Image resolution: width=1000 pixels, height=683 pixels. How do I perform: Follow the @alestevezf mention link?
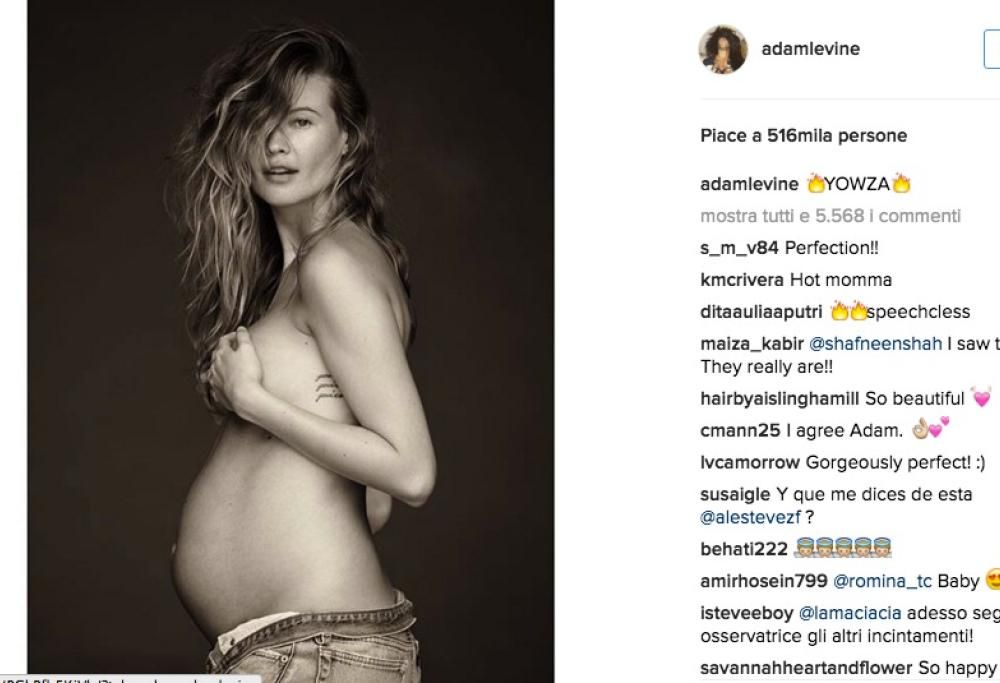pyautogui.click(x=750, y=517)
